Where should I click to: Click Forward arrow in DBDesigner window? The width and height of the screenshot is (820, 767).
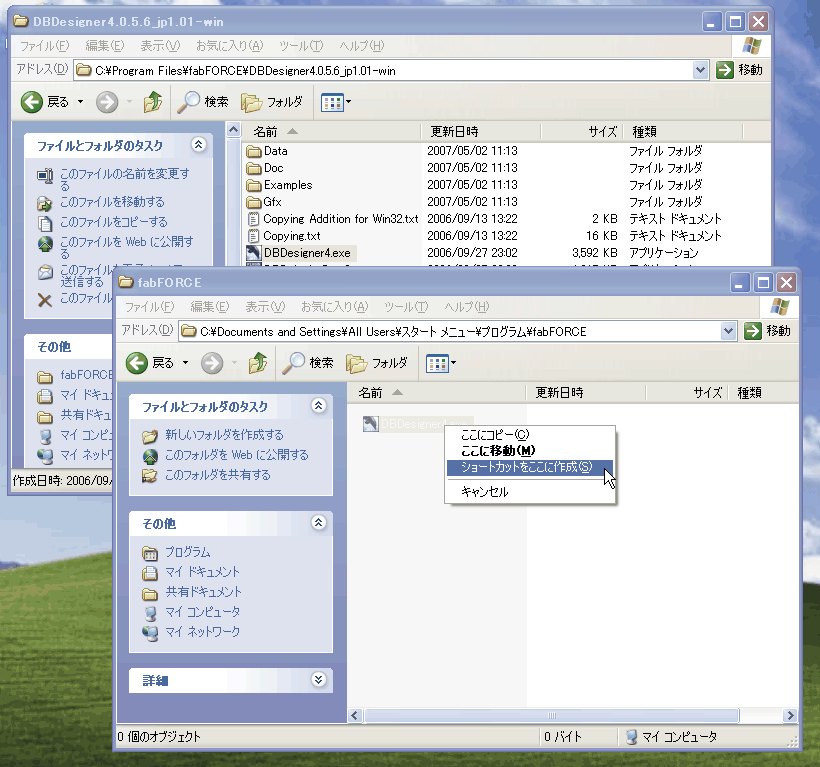point(107,102)
